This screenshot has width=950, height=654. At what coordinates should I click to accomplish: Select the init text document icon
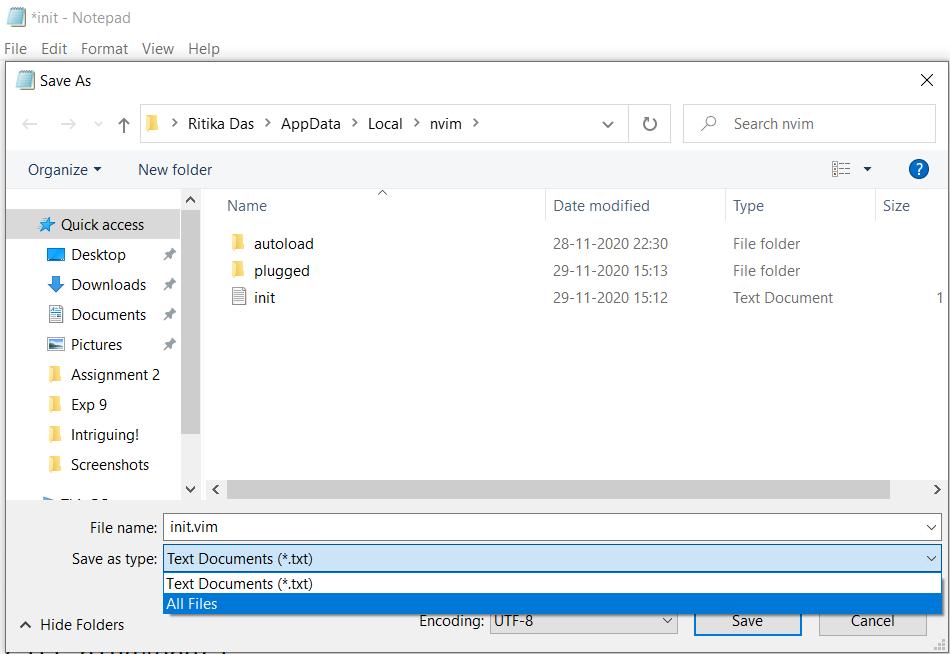[239, 296]
